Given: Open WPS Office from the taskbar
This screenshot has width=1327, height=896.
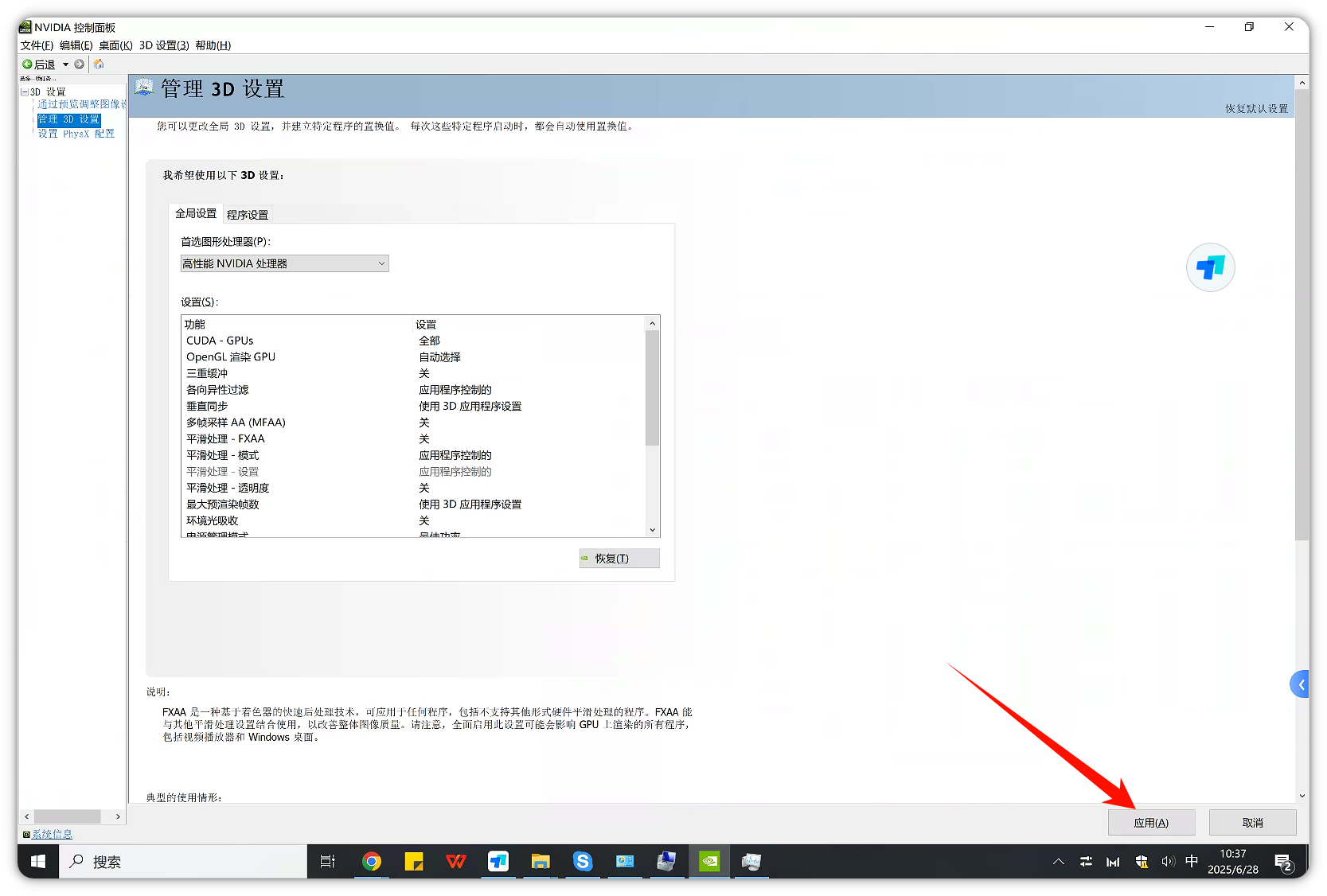Looking at the screenshot, I should pos(456,862).
